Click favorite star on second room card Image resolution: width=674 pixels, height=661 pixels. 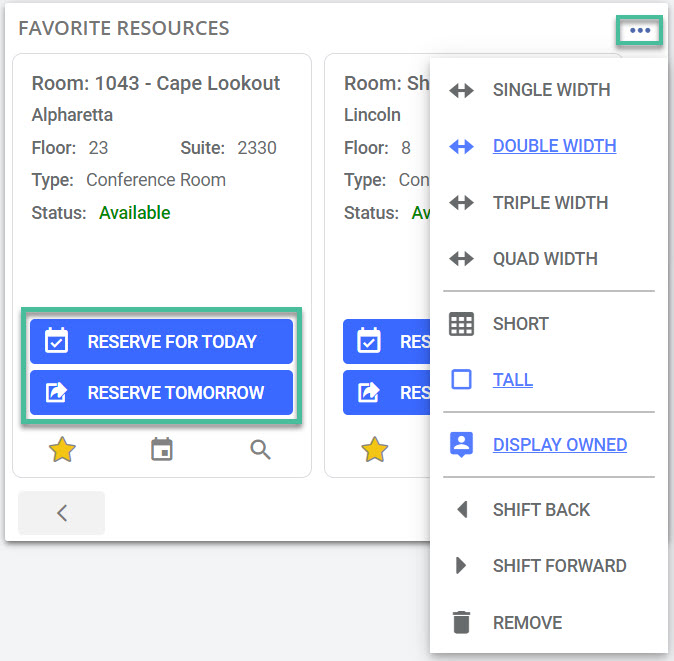(x=374, y=450)
